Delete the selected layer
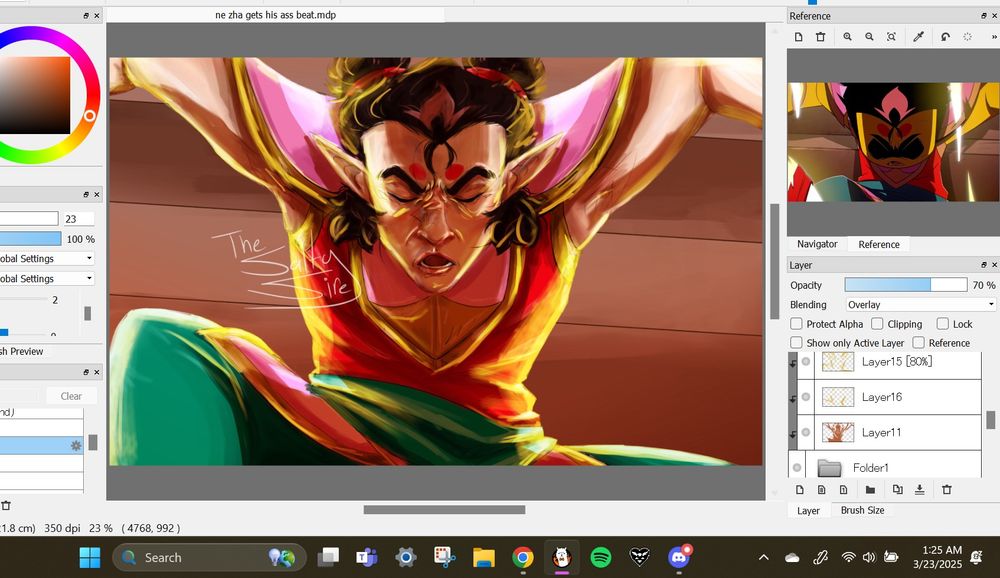 click(x=946, y=490)
